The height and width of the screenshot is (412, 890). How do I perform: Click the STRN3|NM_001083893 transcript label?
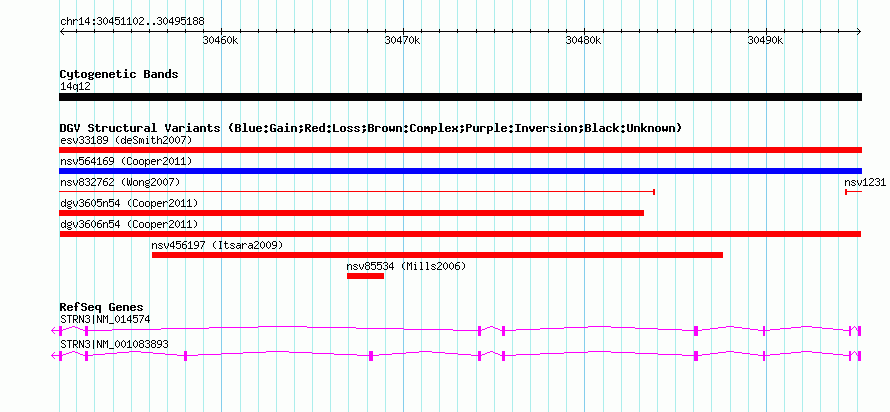coord(114,344)
